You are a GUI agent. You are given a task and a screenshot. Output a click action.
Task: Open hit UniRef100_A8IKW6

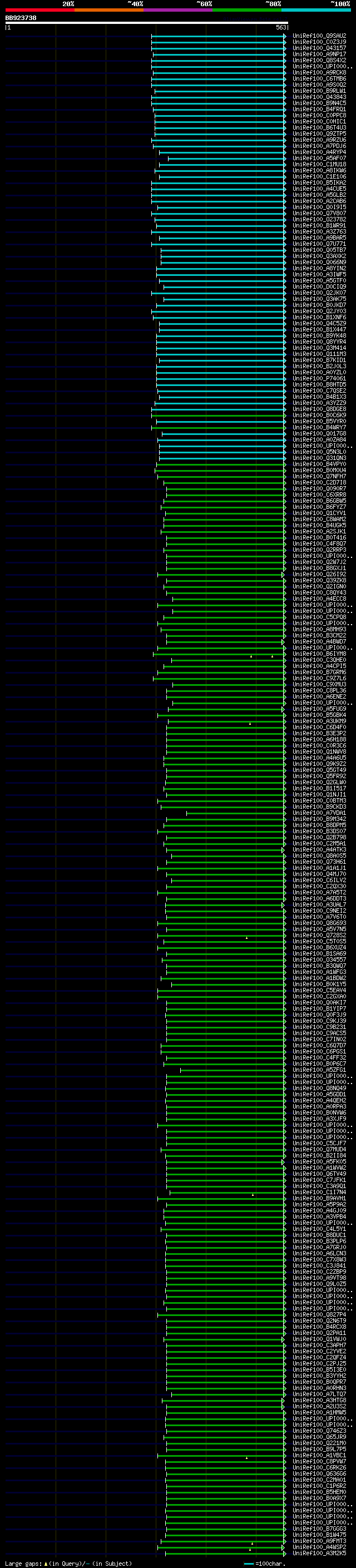point(319,170)
